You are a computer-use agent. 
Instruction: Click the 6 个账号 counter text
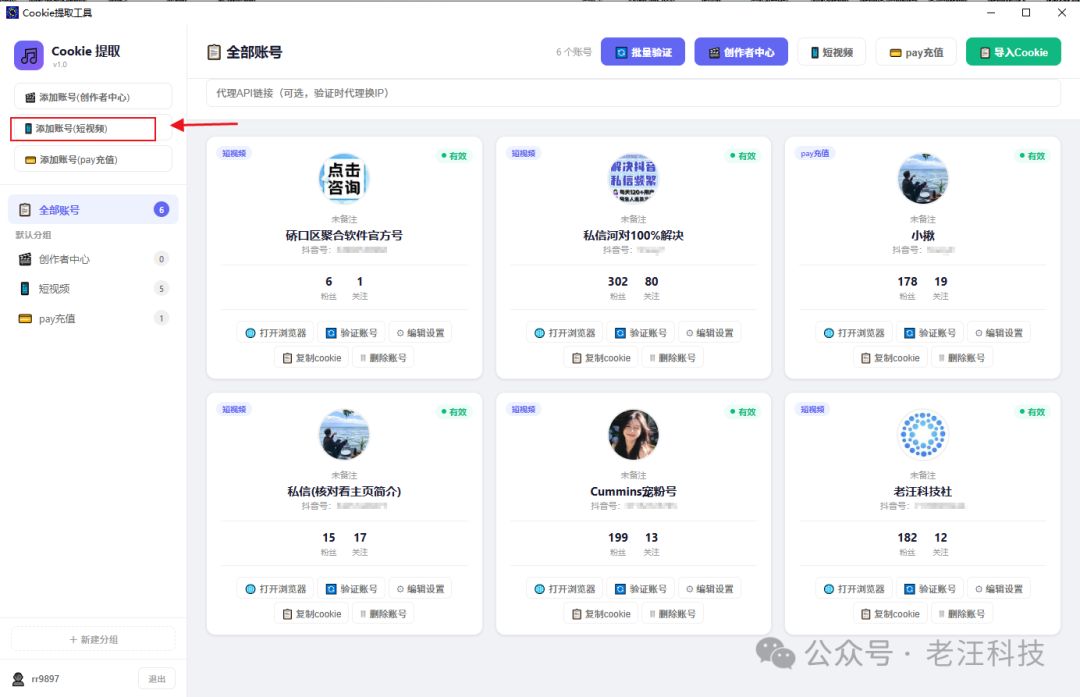574,52
